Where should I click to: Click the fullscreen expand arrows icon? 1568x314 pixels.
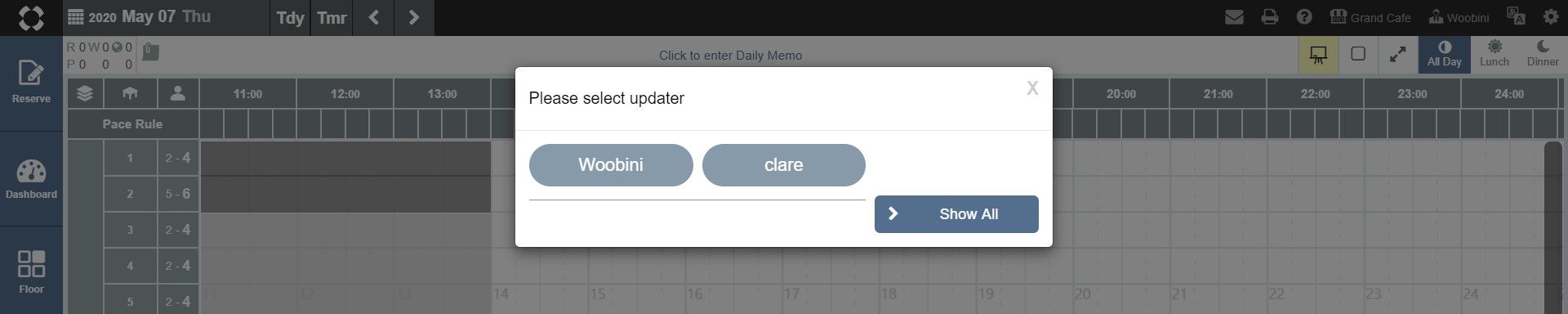[1398, 55]
